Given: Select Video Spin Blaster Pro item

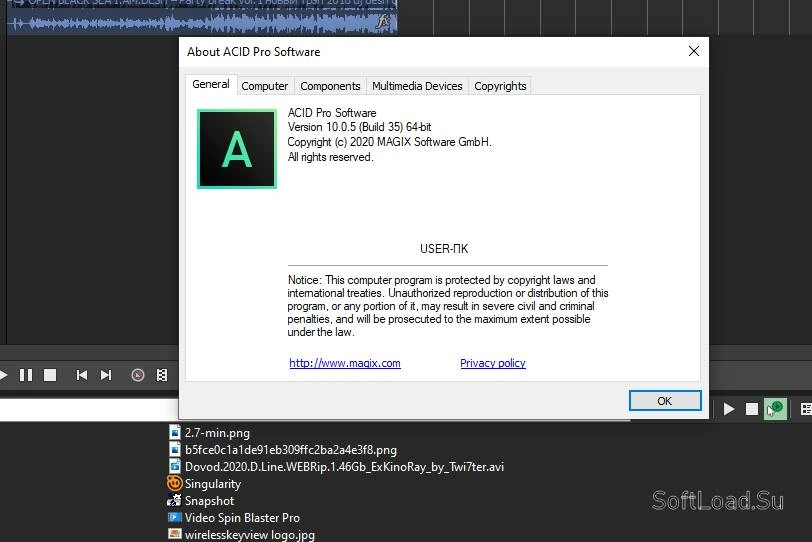Looking at the screenshot, I should (x=242, y=518).
